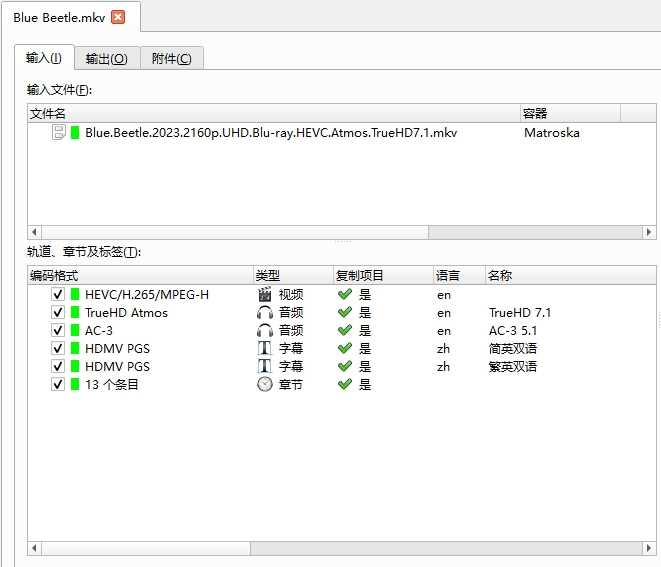Viewport: 661px width, 567px height.
Task: Uncheck the HEVC/H.265/MPEG-H video track
Action: point(58,294)
